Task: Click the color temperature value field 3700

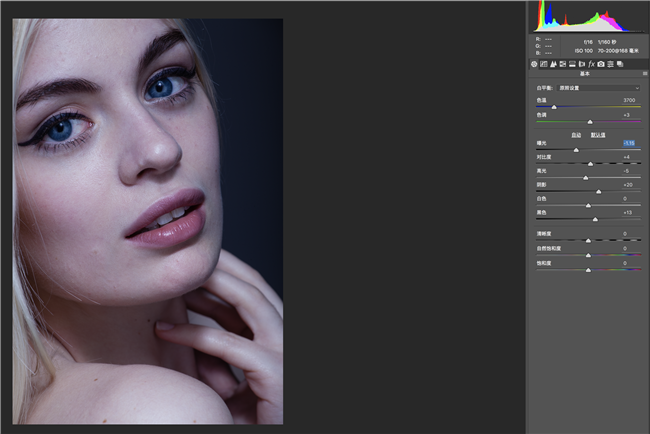Action: pyautogui.click(x=629, y=100)
